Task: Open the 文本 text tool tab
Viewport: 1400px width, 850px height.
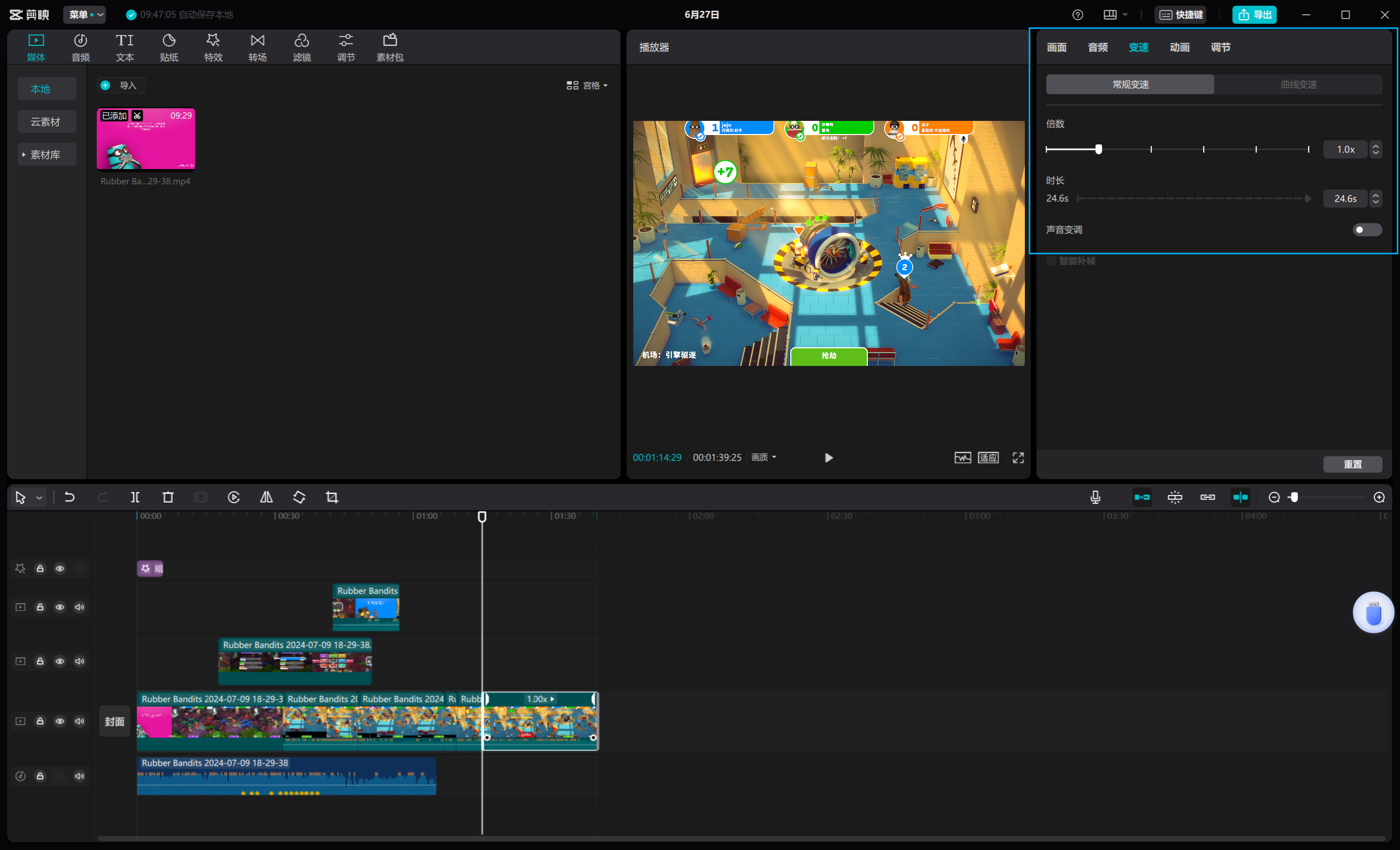Action: tap(125, 48)
